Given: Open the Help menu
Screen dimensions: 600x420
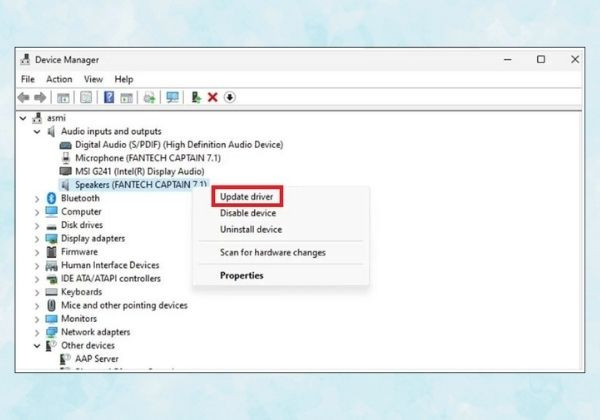Looking at the screenshot, I should point(124,79).
